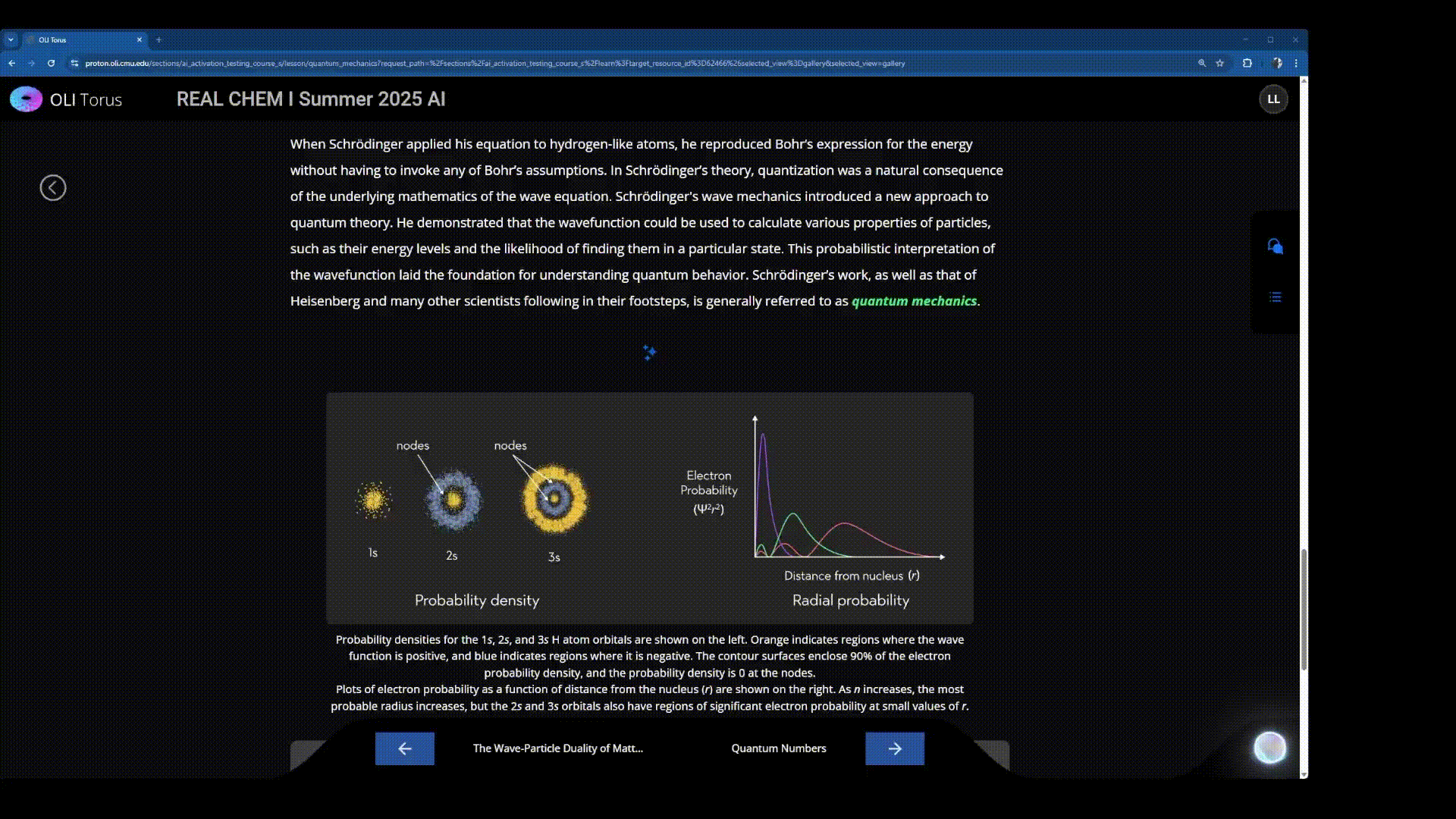
Task: Open a new browser tab
Action: [x=158, y=39]
